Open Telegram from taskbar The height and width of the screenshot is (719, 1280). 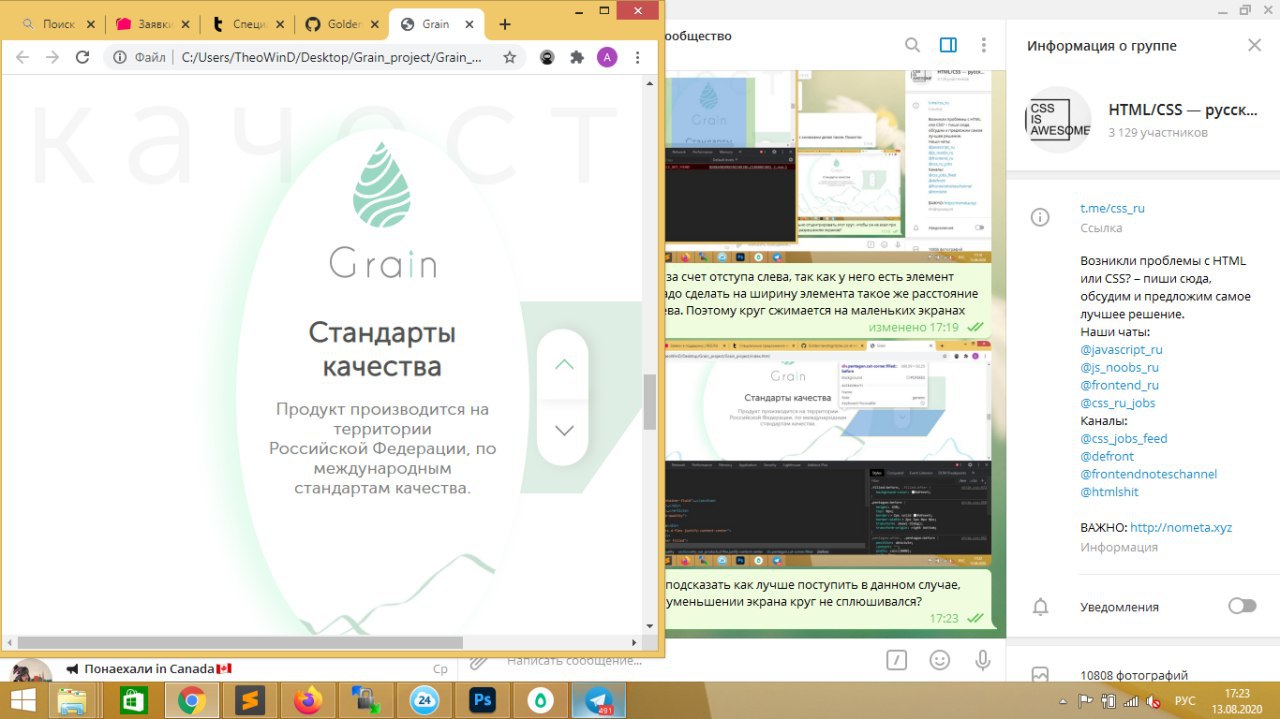coord(600,700)
